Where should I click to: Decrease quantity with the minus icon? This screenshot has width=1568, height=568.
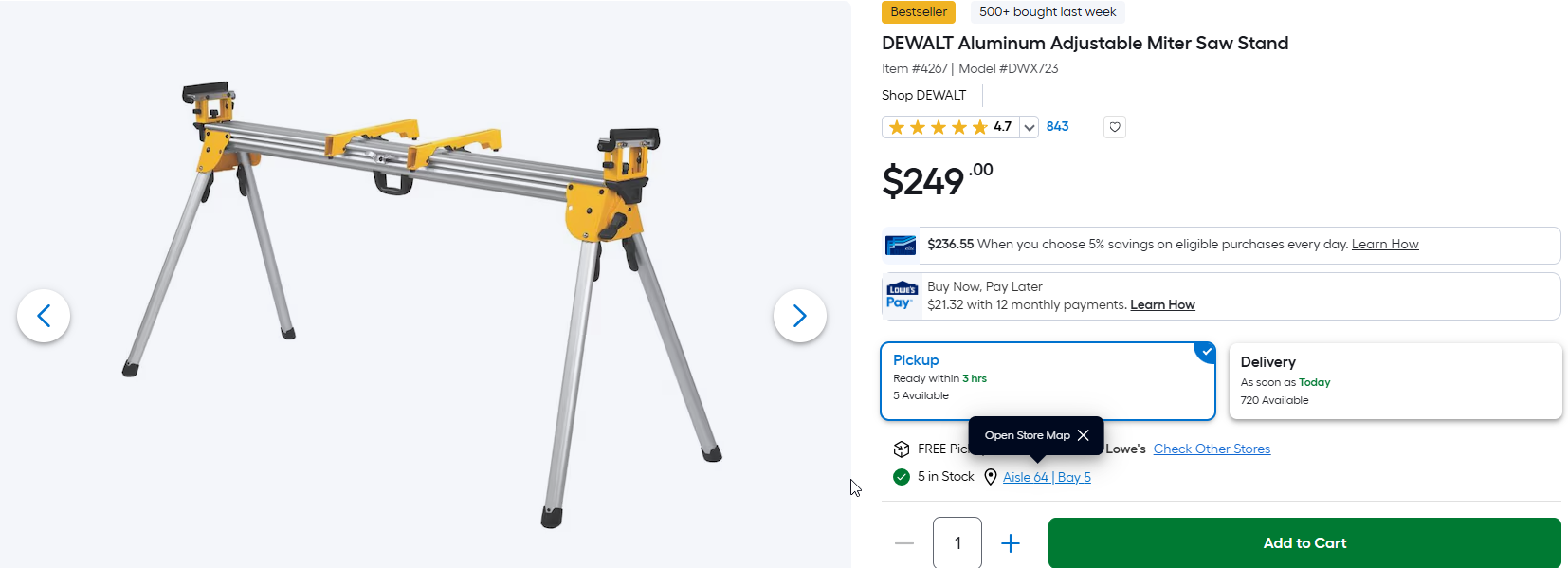point(904,543)
